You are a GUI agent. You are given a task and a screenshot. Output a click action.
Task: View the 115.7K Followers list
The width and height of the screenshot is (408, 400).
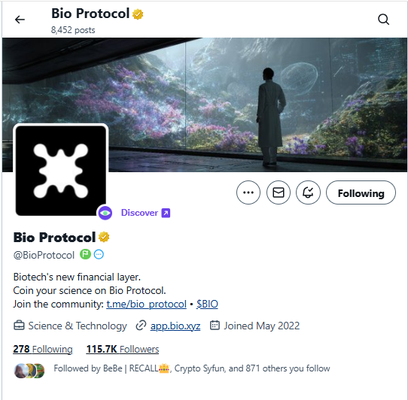(123, 349)
